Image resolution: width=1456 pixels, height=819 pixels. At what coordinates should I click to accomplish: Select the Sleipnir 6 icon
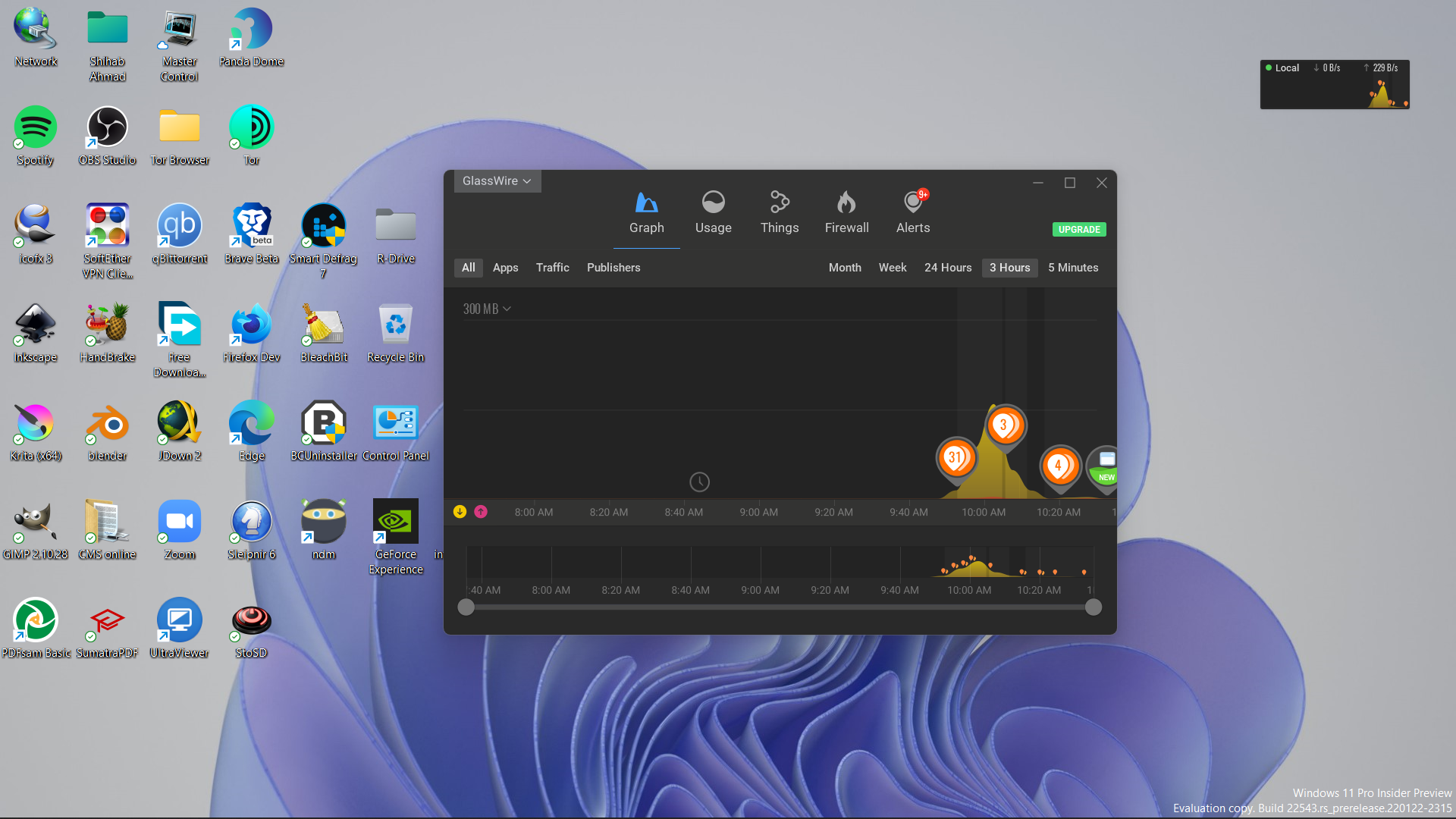pos(252,529)
